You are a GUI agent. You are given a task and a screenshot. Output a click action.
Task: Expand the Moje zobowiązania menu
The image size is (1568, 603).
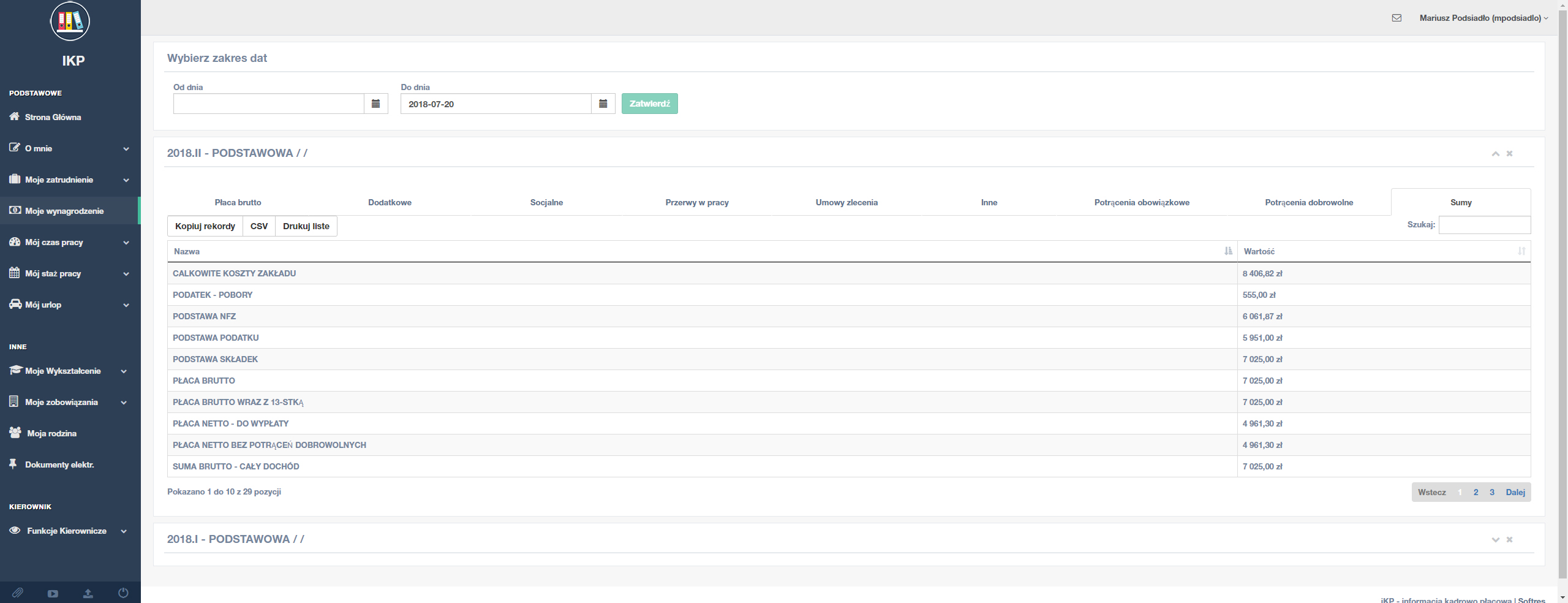[x=70, y=402]
